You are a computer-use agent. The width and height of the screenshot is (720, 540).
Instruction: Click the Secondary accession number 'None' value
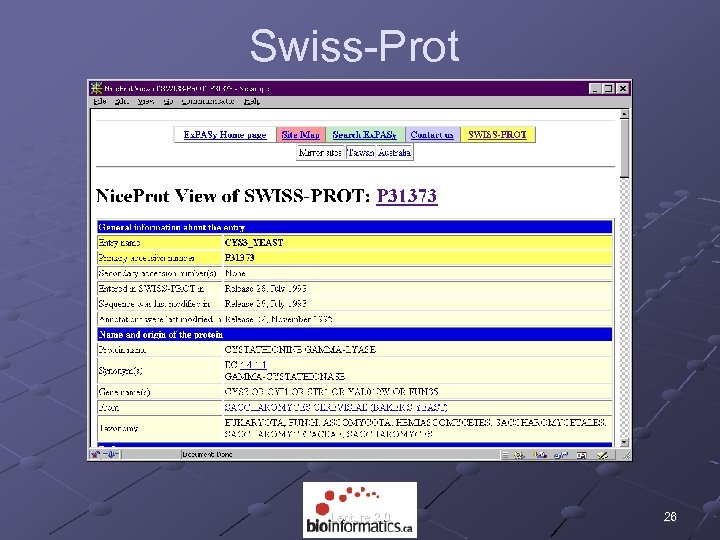tap(235, 273)
